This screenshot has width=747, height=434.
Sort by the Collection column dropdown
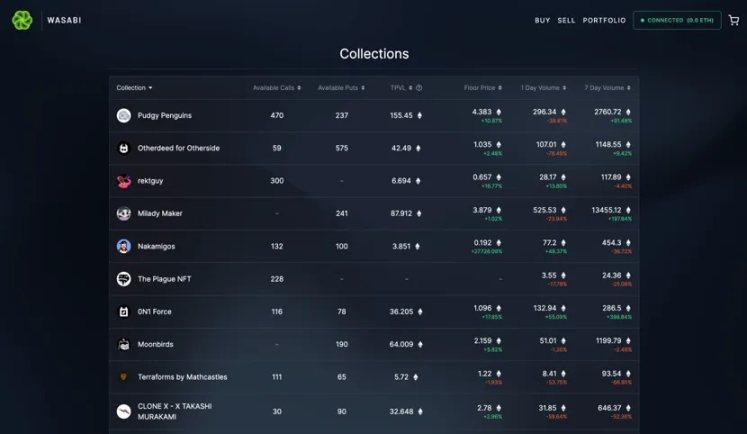pyautogui.click(x=134, y=88)
